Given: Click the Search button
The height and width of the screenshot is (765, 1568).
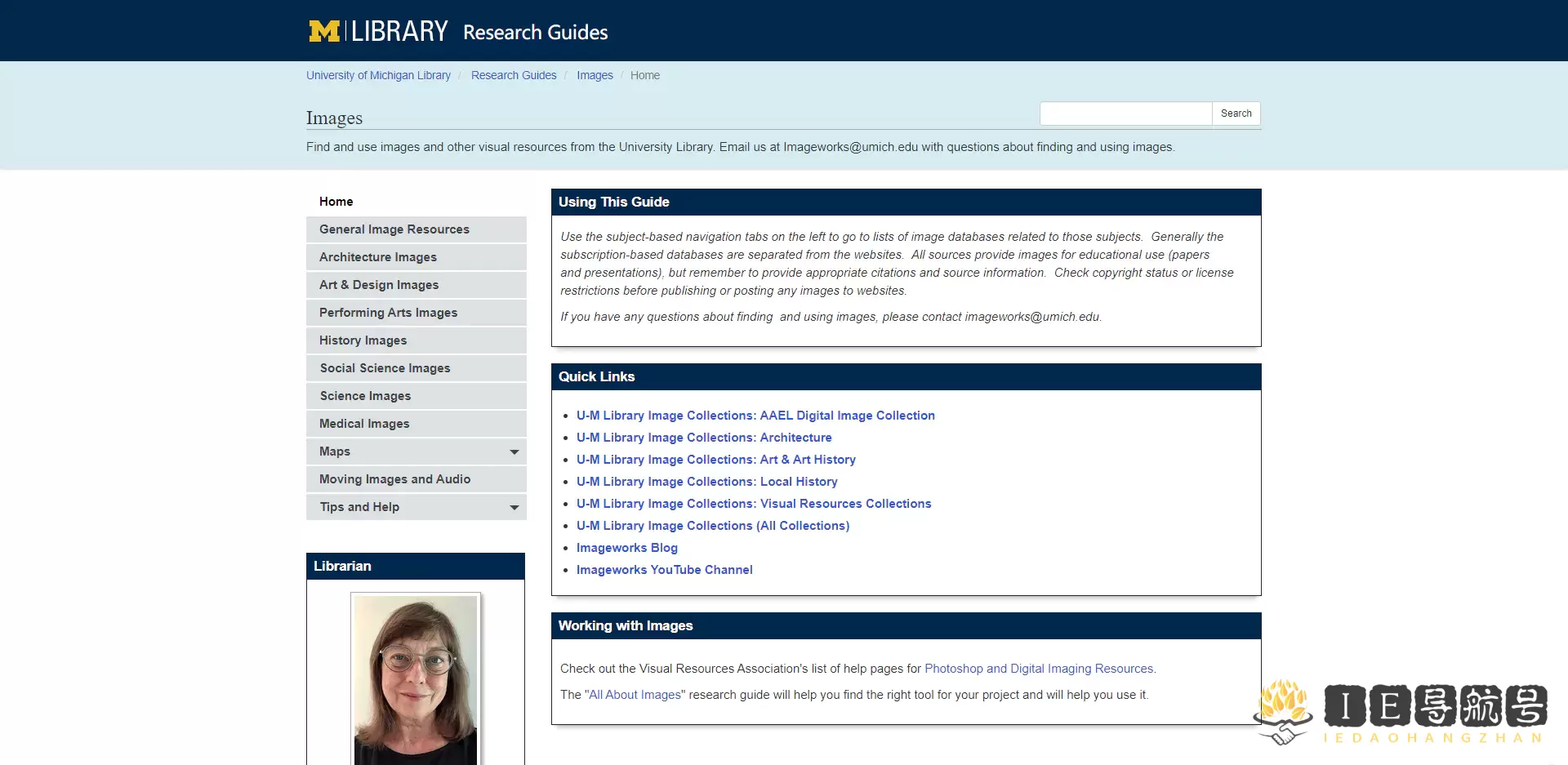Looking at the screenshot, I should 1236,113.
